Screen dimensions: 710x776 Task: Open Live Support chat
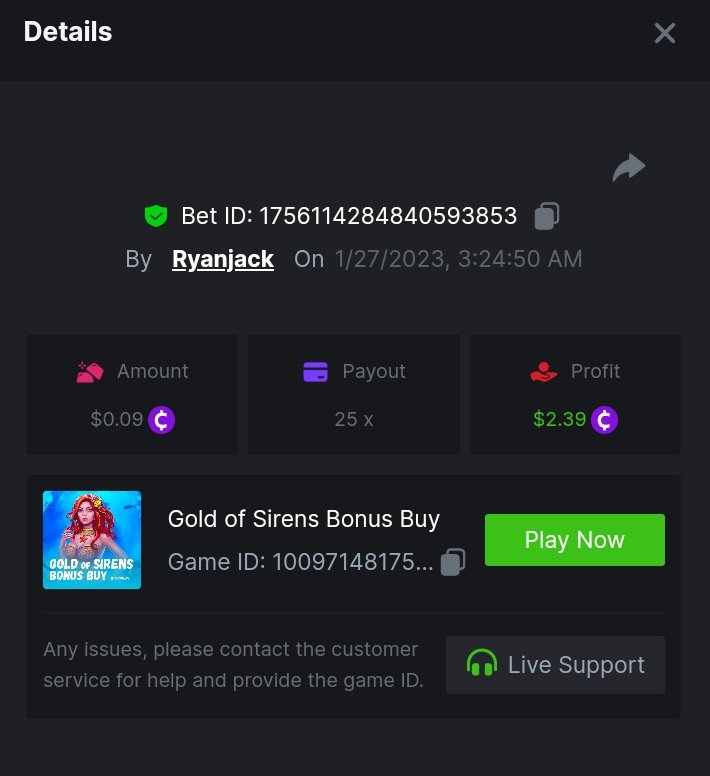pos(555,665)
